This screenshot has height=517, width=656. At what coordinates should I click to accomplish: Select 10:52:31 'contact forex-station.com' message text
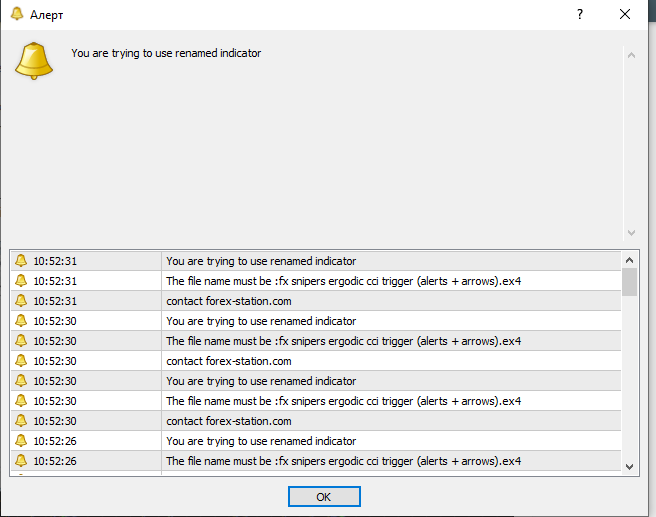(x=229, y=301)
